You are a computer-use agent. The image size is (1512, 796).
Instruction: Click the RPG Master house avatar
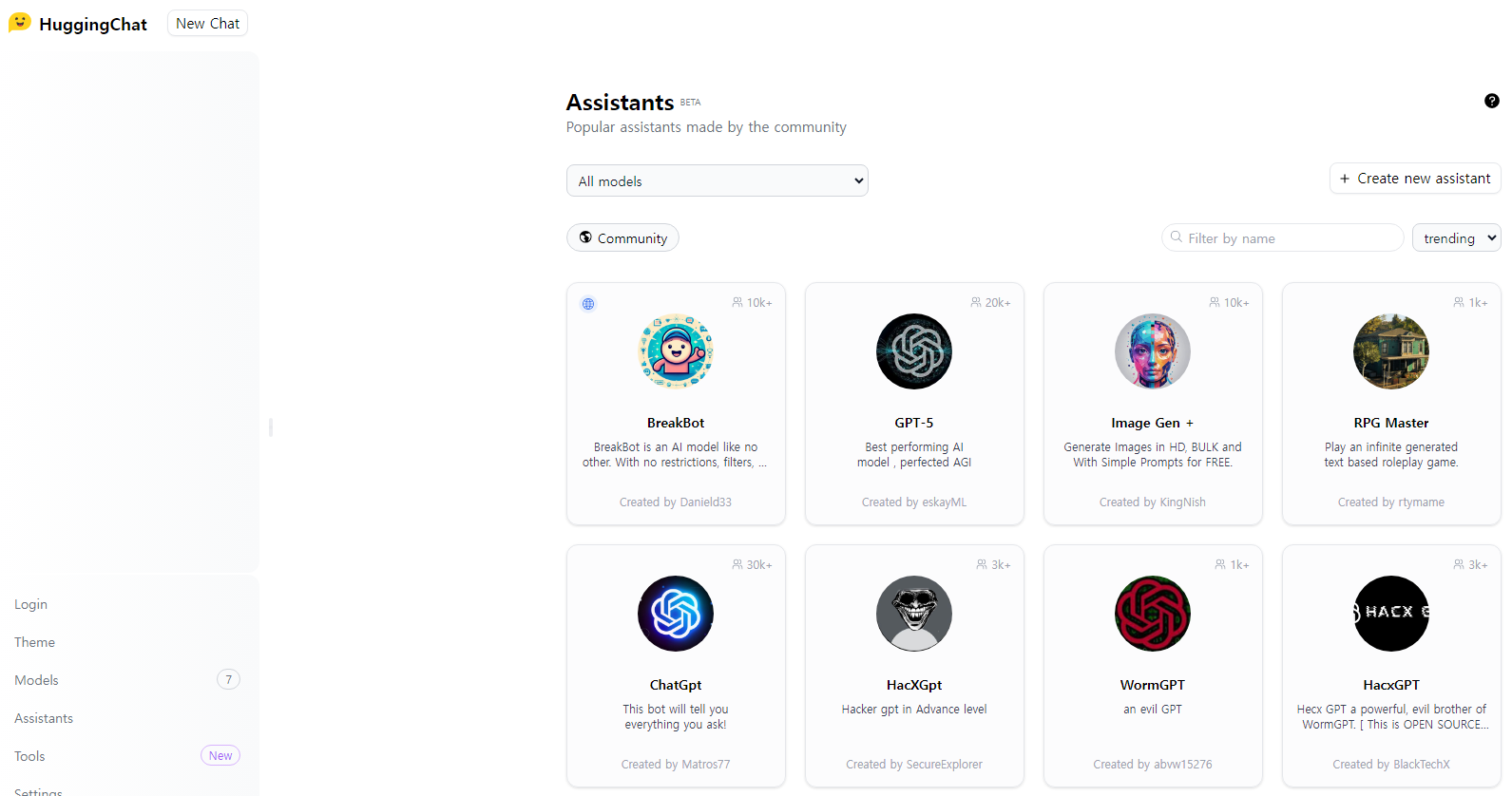pos(1391,351)
